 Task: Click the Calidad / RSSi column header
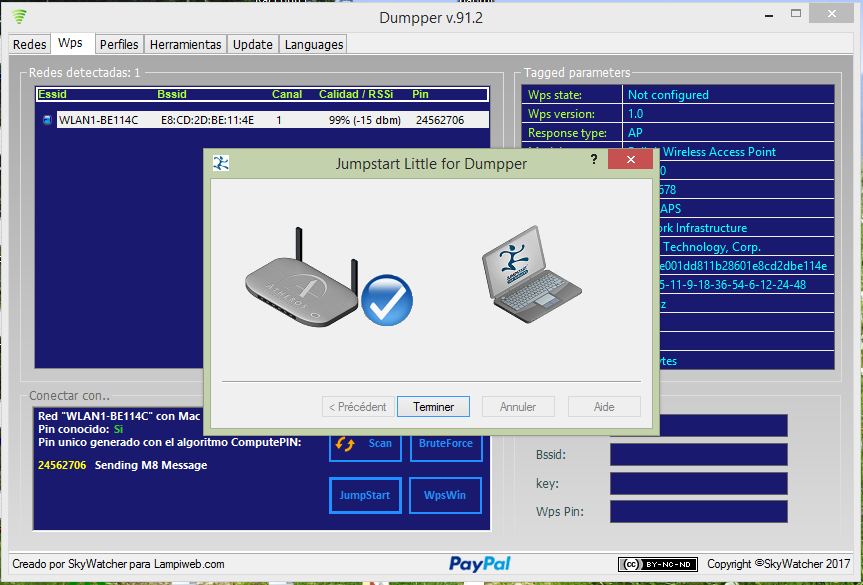pos(356,94)
